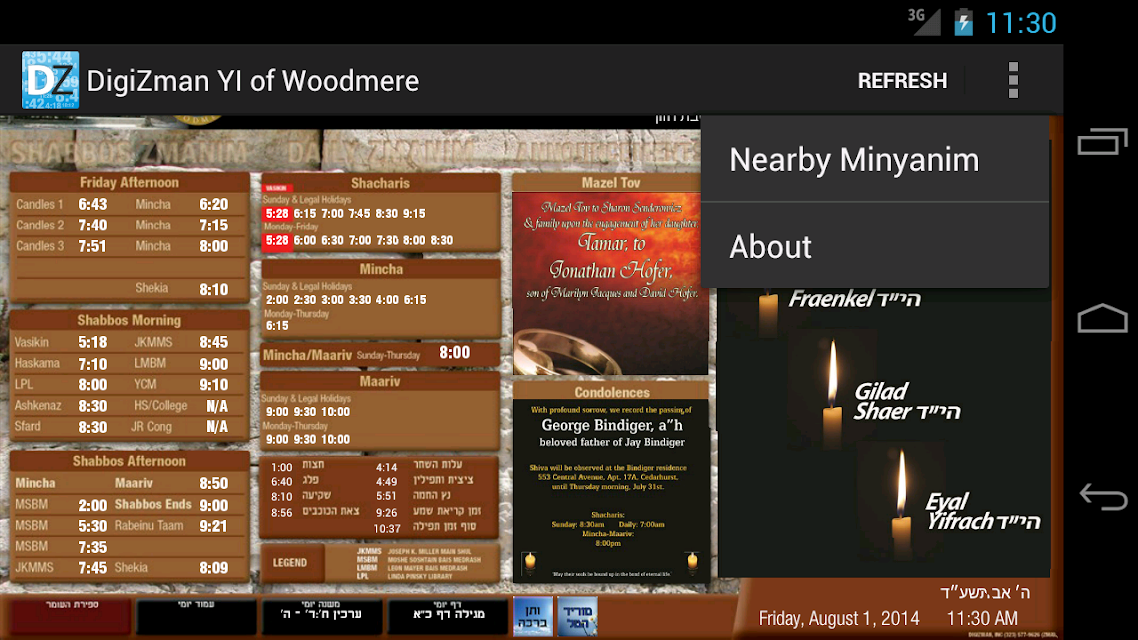The image size is (1138, 640).
Task: Tap the 'DigiZman YI of Woodmere' title
Action: 253,81
